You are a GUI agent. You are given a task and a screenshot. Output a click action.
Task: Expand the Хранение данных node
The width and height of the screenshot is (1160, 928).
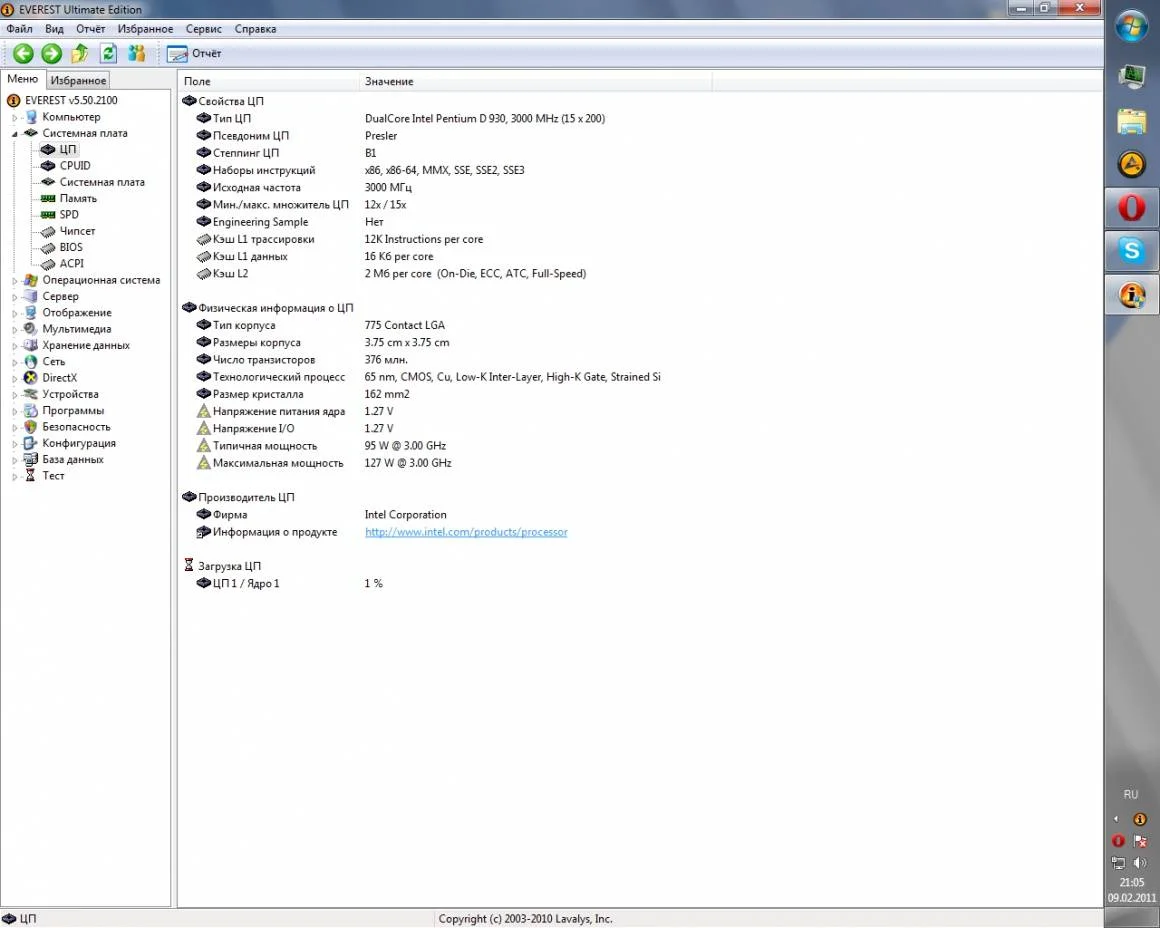14,346
